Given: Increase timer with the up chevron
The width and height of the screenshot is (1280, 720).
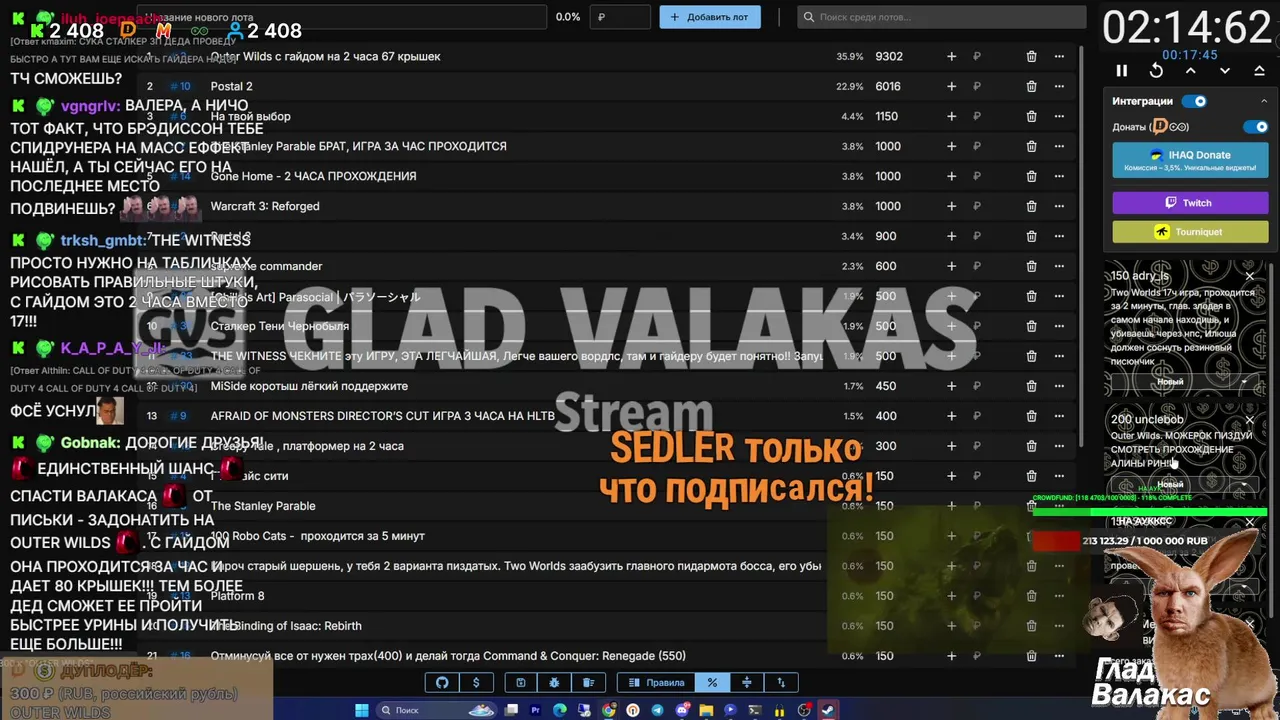Looking at the screenshot, I should (1190, 71).
